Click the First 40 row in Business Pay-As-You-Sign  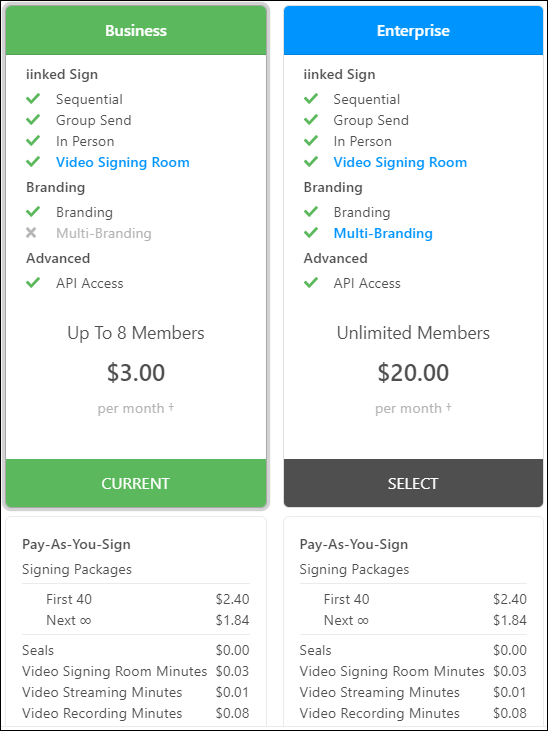pyautogui.click(x=136, y=599)
